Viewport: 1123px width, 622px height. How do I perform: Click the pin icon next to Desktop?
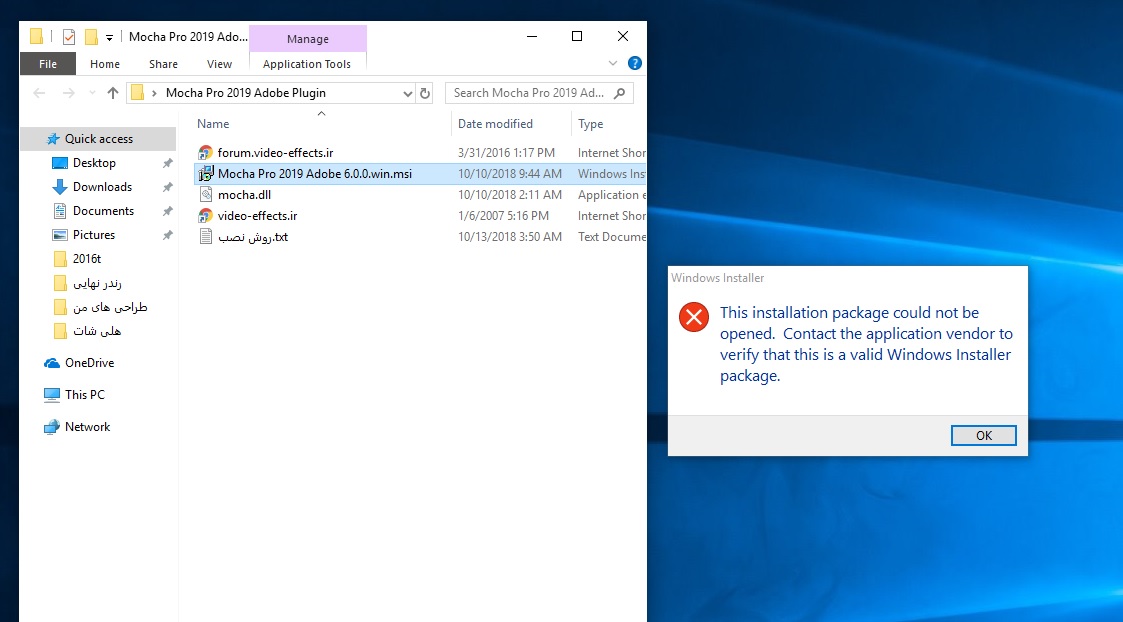coord(168,163)
